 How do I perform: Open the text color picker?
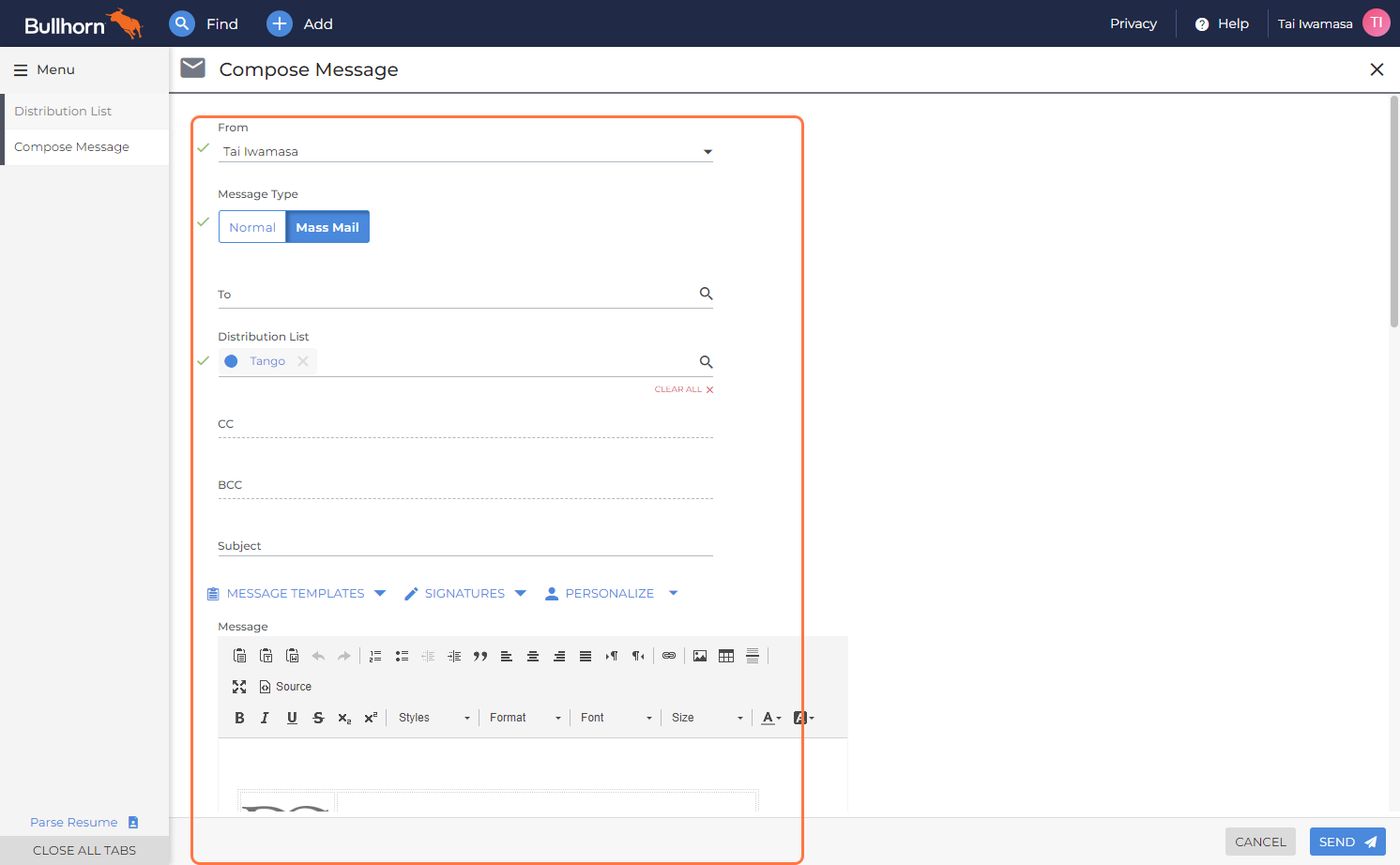pyautogui.click(x=770, y=718)
